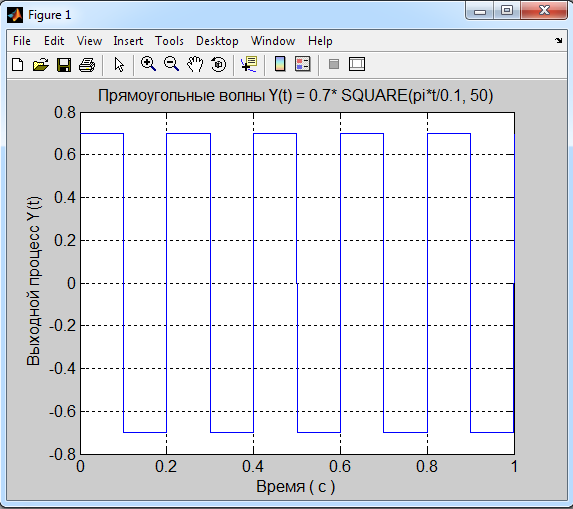This screenshot has height=509, width=573.
Task: Expand the Desktop menu
Action: click(x=217, y=41)
